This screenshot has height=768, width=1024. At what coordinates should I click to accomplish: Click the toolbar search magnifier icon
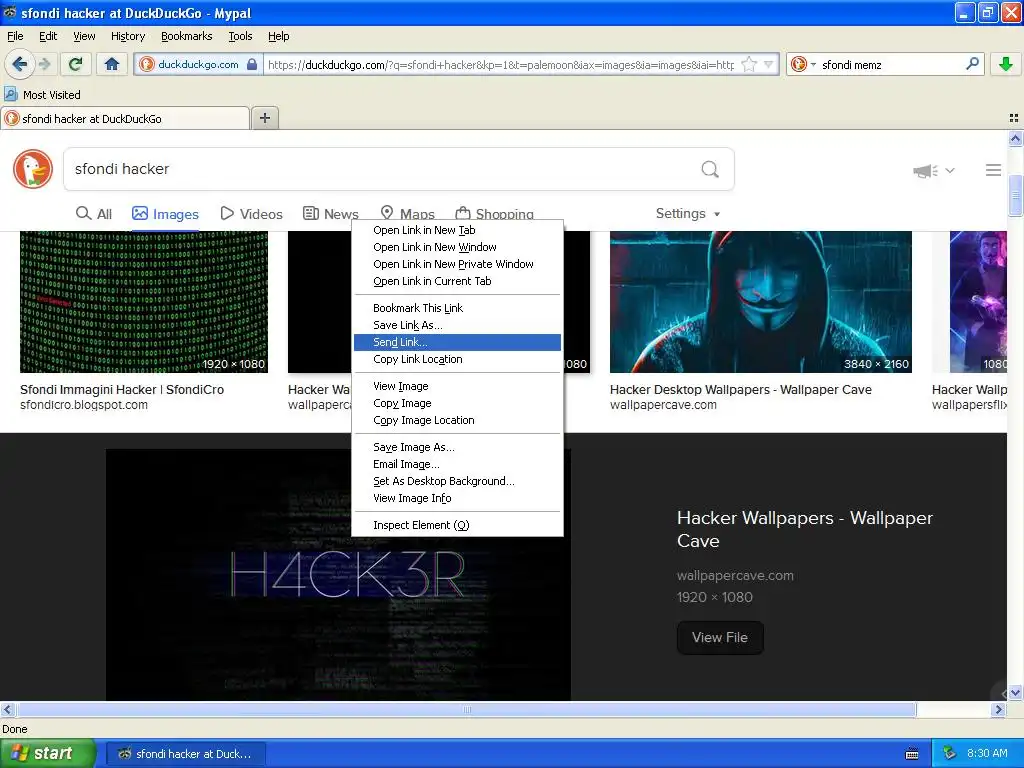(972, 64)
